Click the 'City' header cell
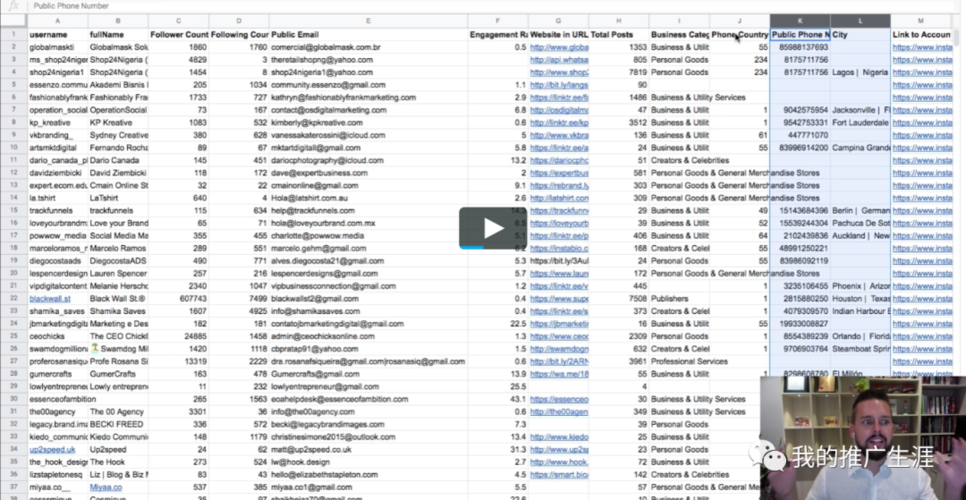Viewport: 966px width, 500px height. [860, 34]
